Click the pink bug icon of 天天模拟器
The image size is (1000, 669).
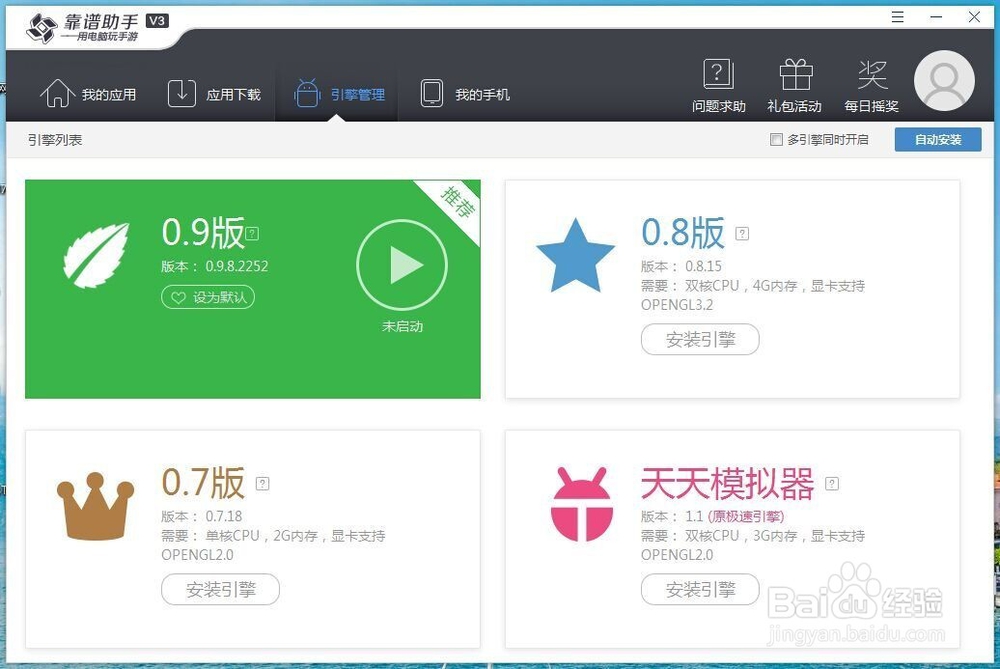pyautogui.click(x=582, y=504)
